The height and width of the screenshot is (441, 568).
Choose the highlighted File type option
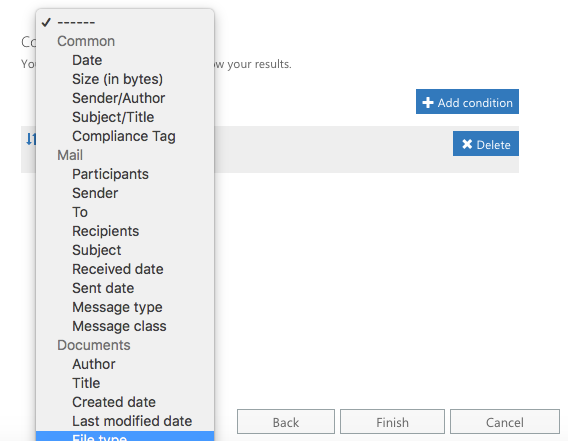(x=125, y=436)
